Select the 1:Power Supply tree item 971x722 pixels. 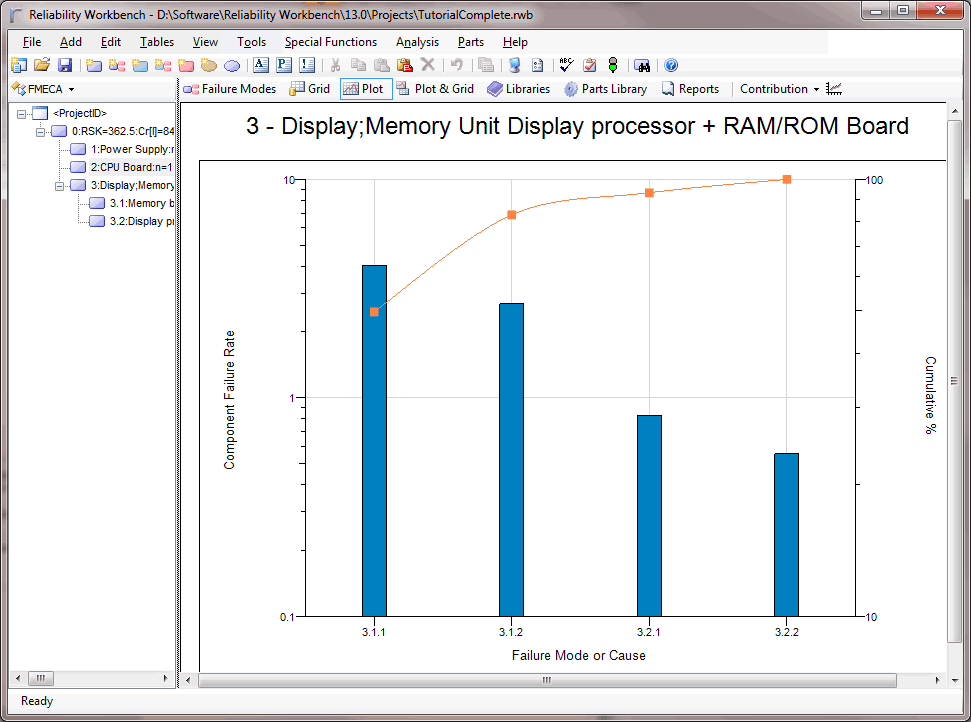tap(130, 149)
